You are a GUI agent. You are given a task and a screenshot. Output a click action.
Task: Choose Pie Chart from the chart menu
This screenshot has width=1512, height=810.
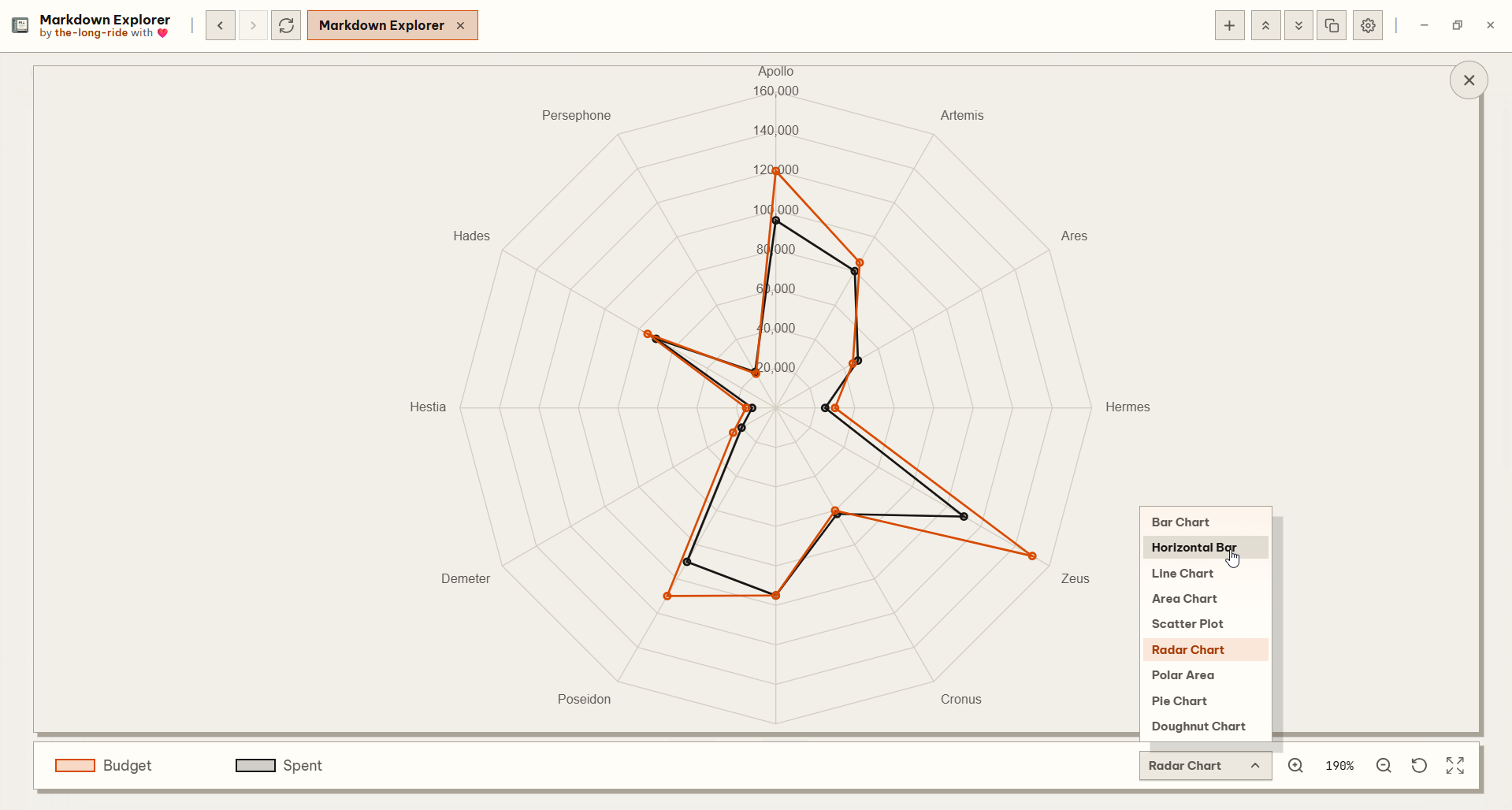tap(1206, 700)
